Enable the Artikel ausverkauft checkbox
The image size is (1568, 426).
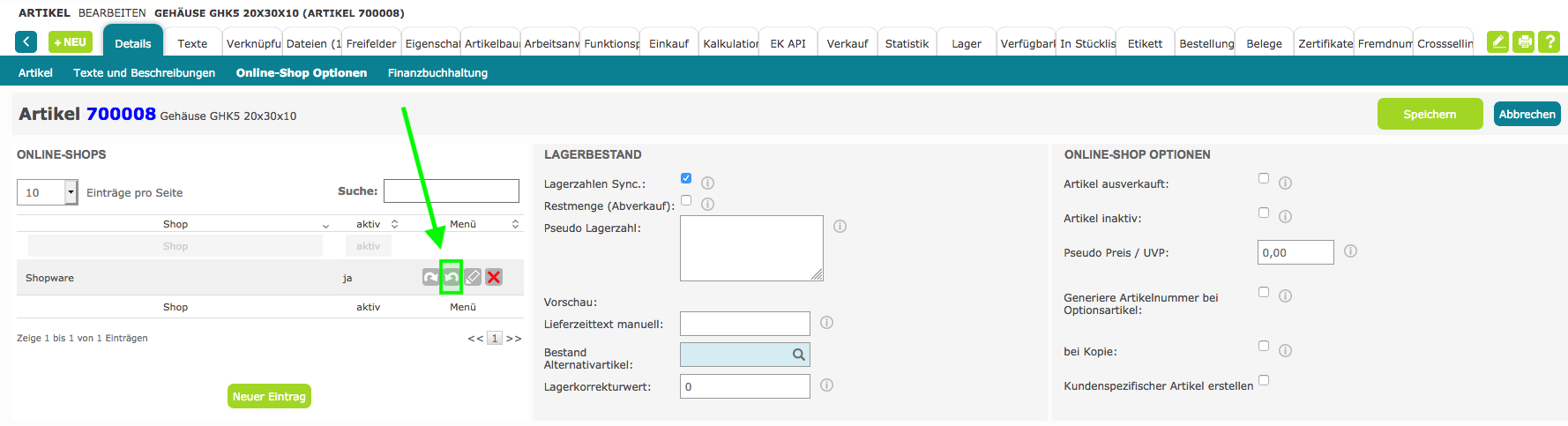point(1264,178)
